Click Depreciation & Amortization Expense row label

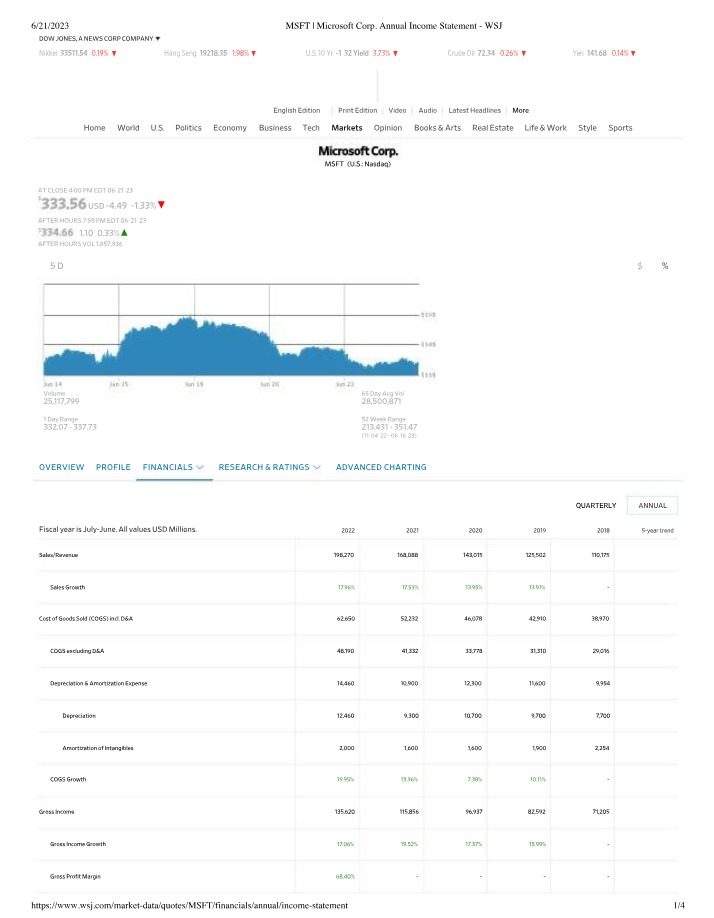(99, 683)
